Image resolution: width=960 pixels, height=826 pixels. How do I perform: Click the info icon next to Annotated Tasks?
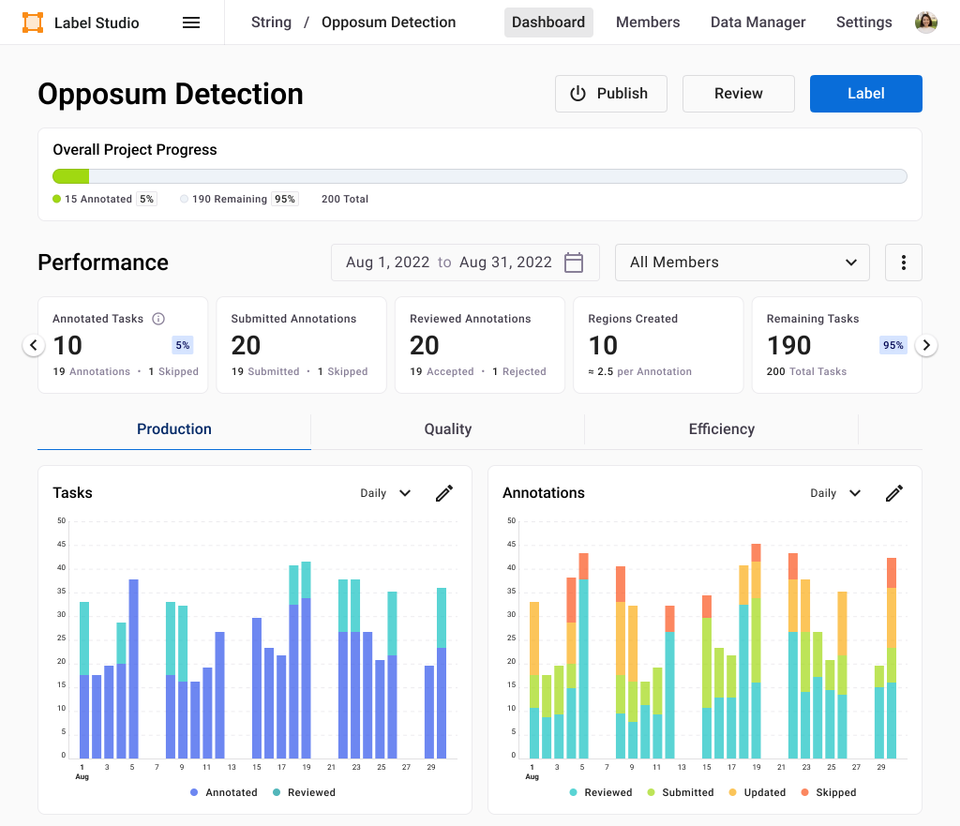tap(157, 318)
